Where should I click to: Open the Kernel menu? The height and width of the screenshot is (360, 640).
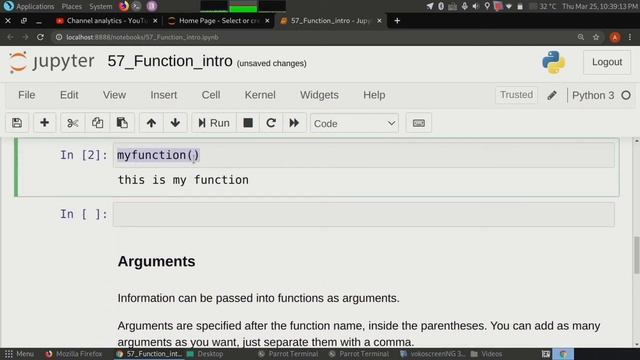point(260,95)
